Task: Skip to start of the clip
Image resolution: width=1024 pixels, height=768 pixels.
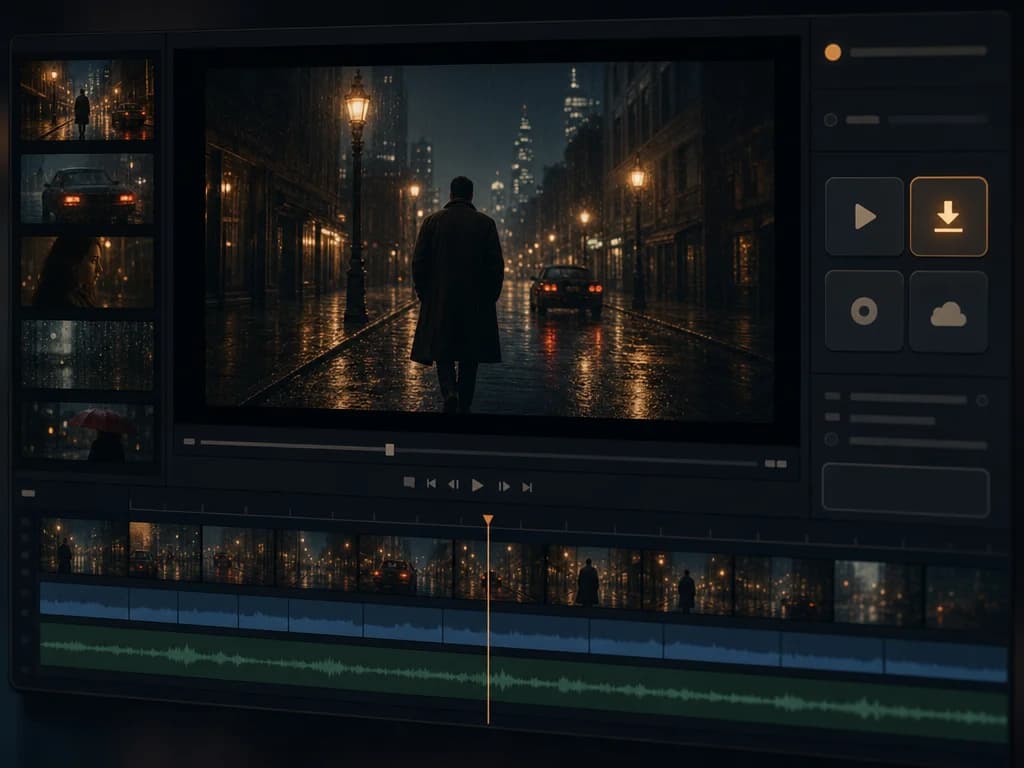Action: coord(431,483)
